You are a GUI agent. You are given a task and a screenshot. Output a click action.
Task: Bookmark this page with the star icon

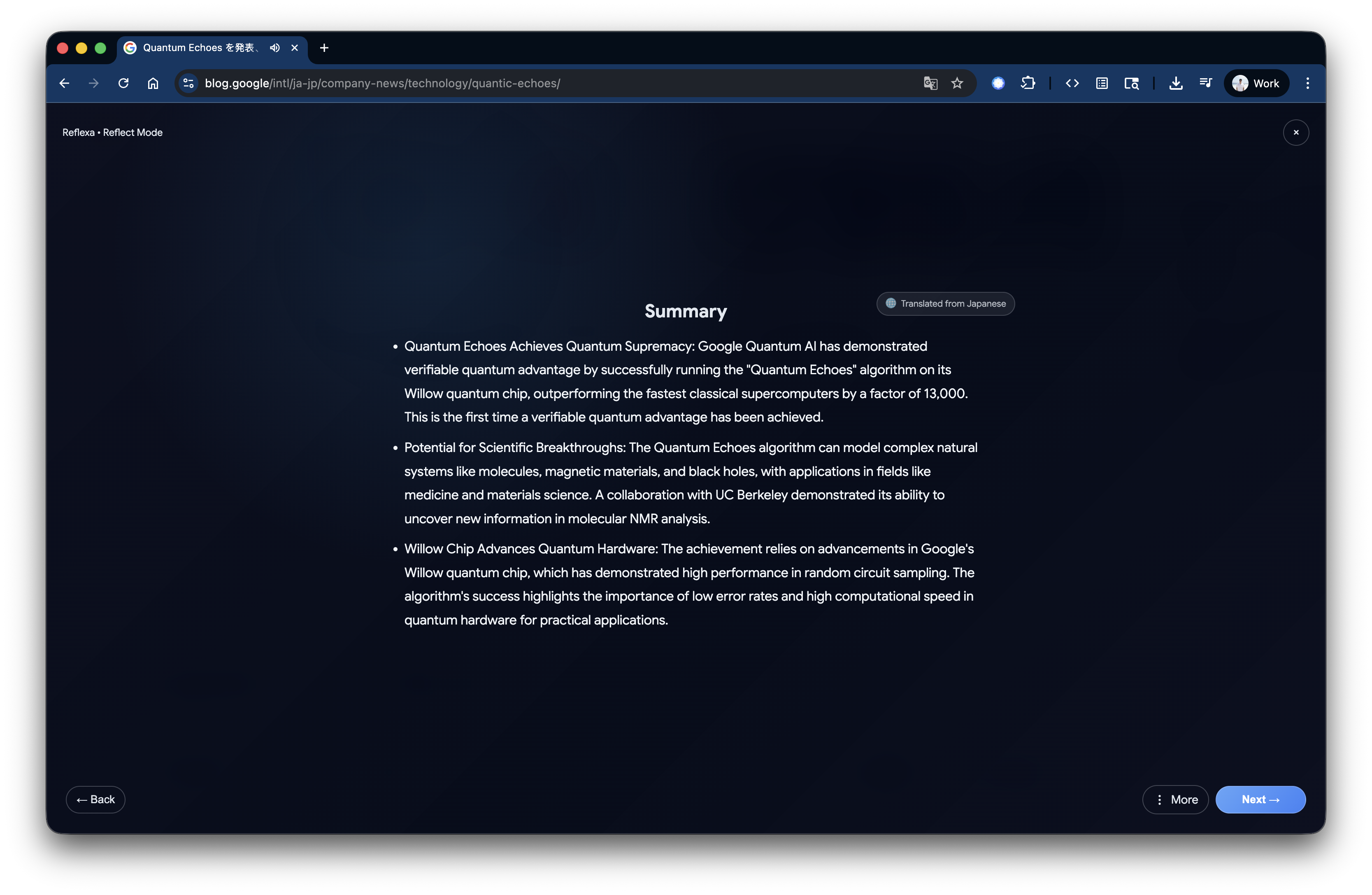[957, 83]
